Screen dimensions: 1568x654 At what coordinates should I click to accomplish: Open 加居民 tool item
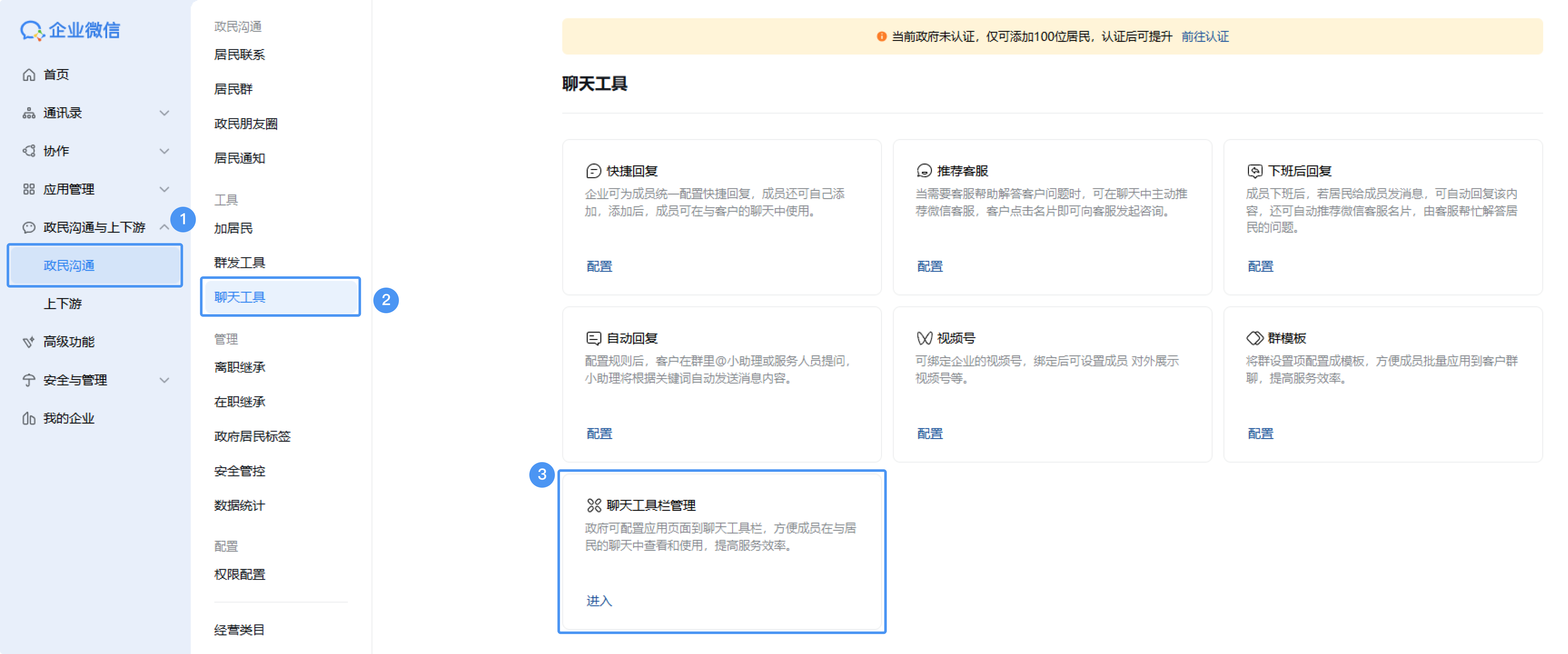pos(233,228)
